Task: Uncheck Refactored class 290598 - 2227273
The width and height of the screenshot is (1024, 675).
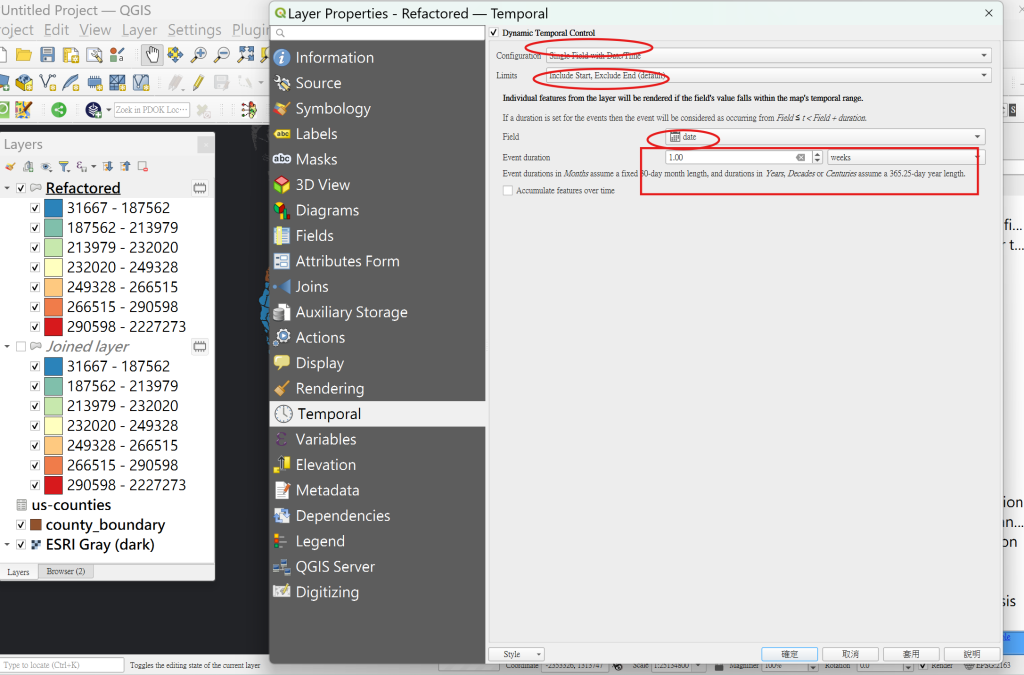Action: click(35, 326)
